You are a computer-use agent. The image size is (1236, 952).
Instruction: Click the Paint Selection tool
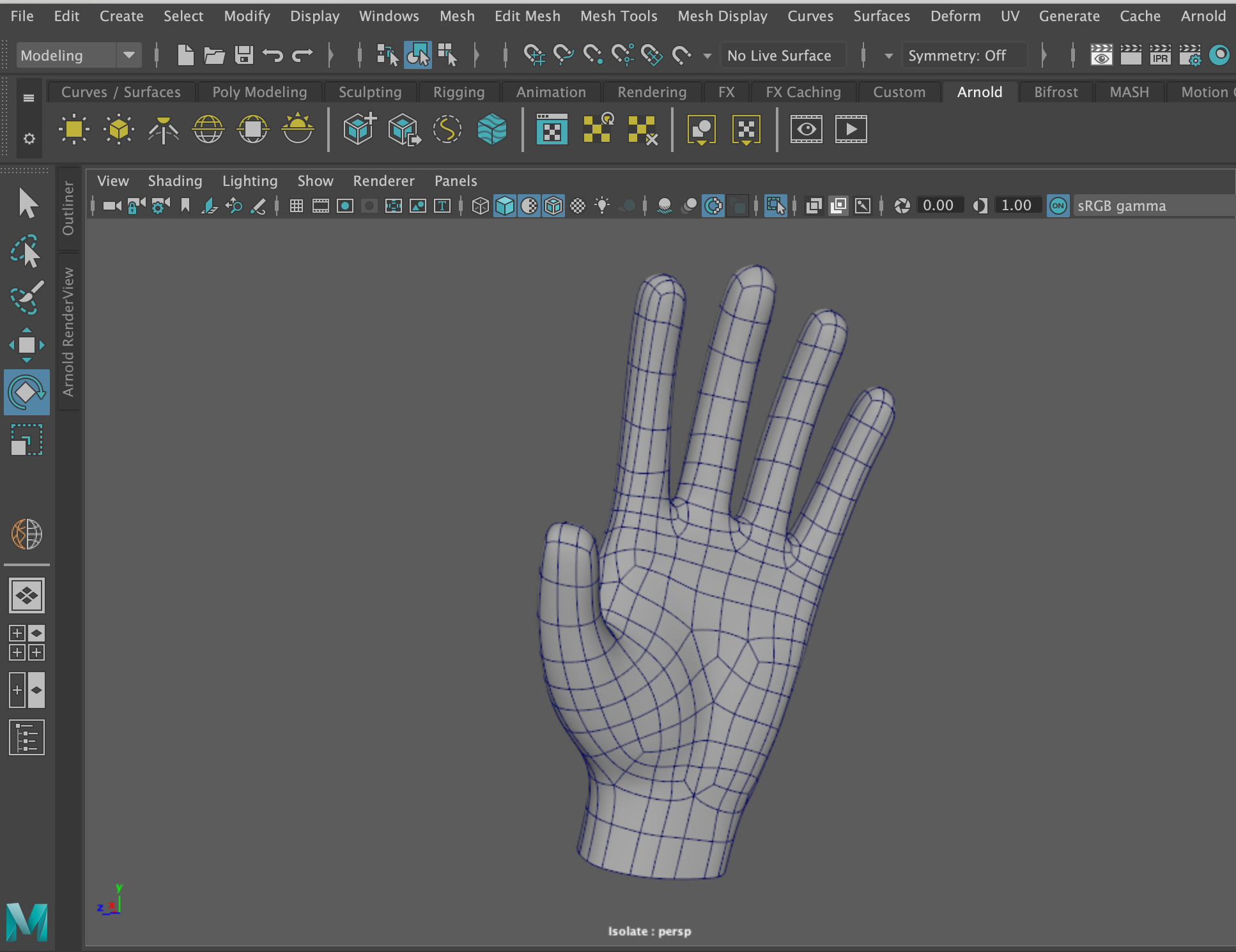(x=26, y=298)
